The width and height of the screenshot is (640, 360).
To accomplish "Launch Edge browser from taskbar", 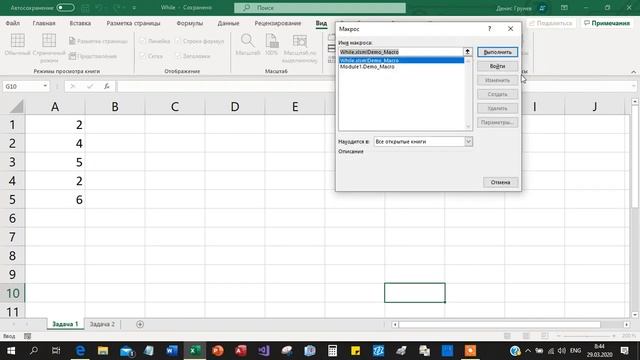I will click(80, 351).
